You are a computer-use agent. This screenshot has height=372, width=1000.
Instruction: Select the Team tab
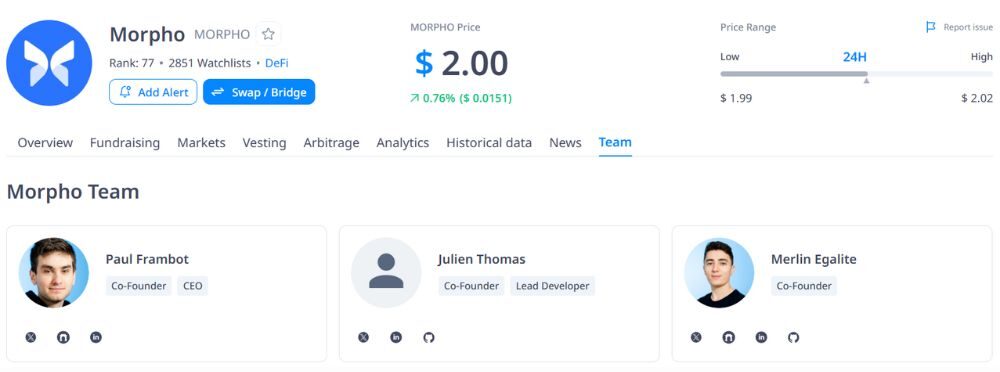pyautogui.click(x=615, y=142)
